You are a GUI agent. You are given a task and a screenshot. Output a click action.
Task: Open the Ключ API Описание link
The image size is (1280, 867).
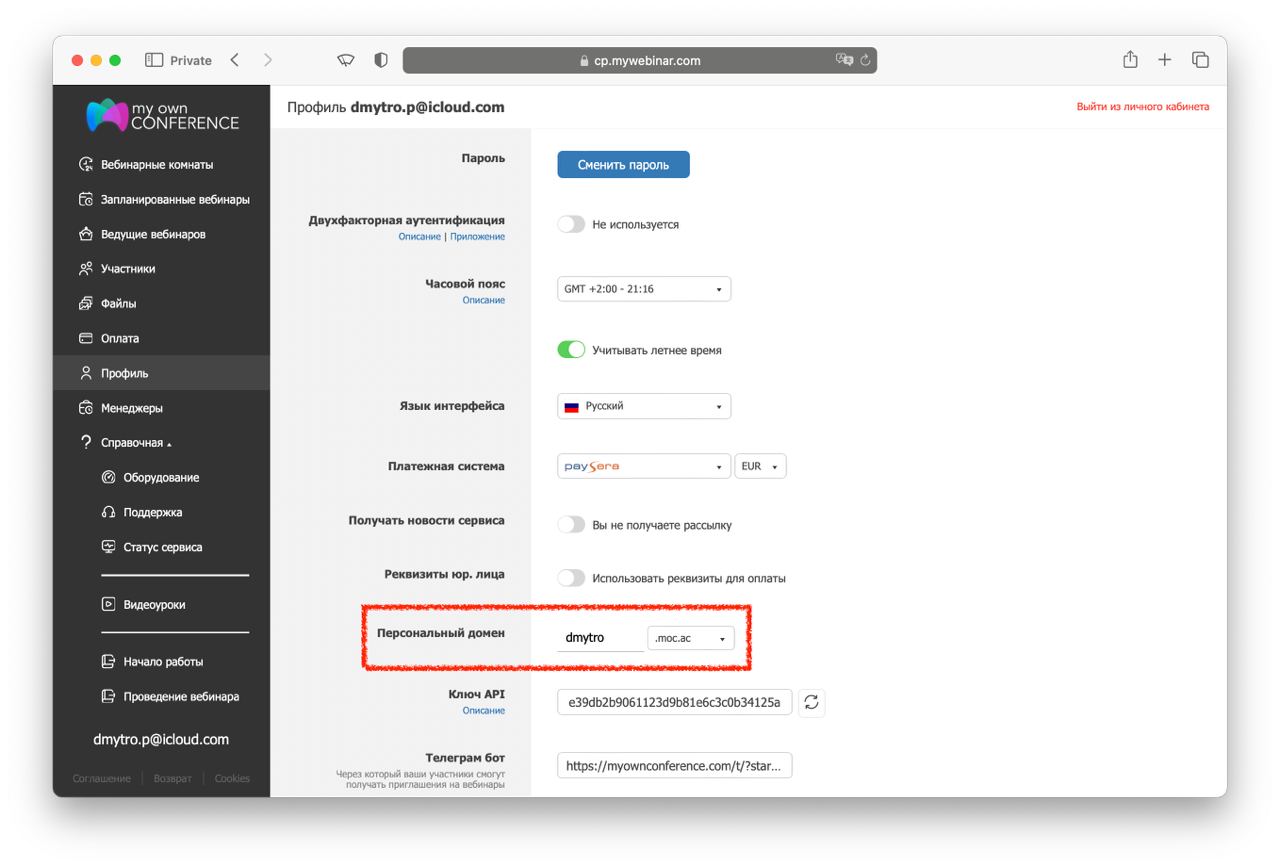click(484, 711)
